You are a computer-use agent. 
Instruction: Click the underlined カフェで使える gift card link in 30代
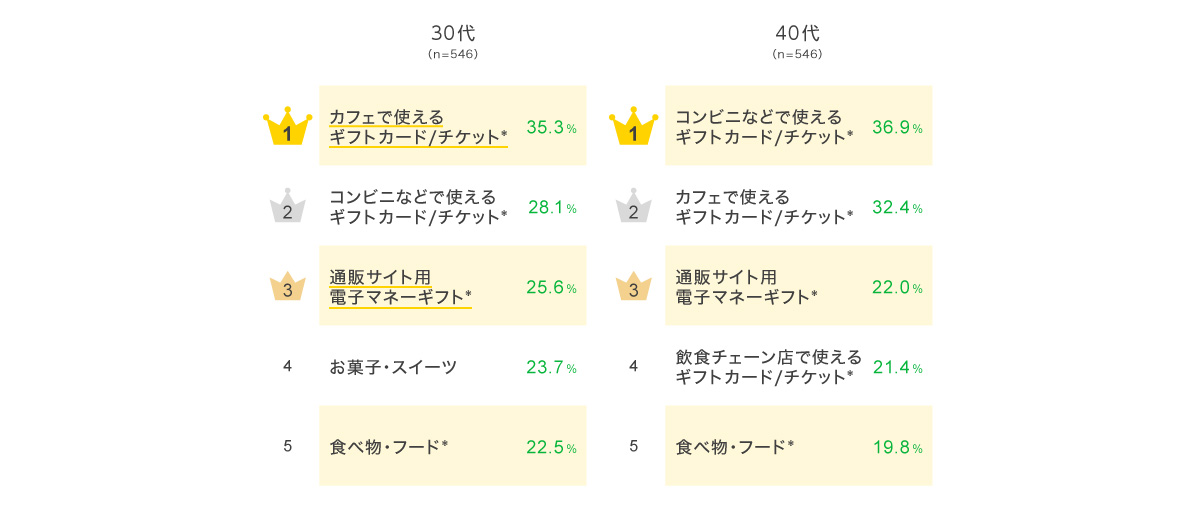[x=418, y=127]
